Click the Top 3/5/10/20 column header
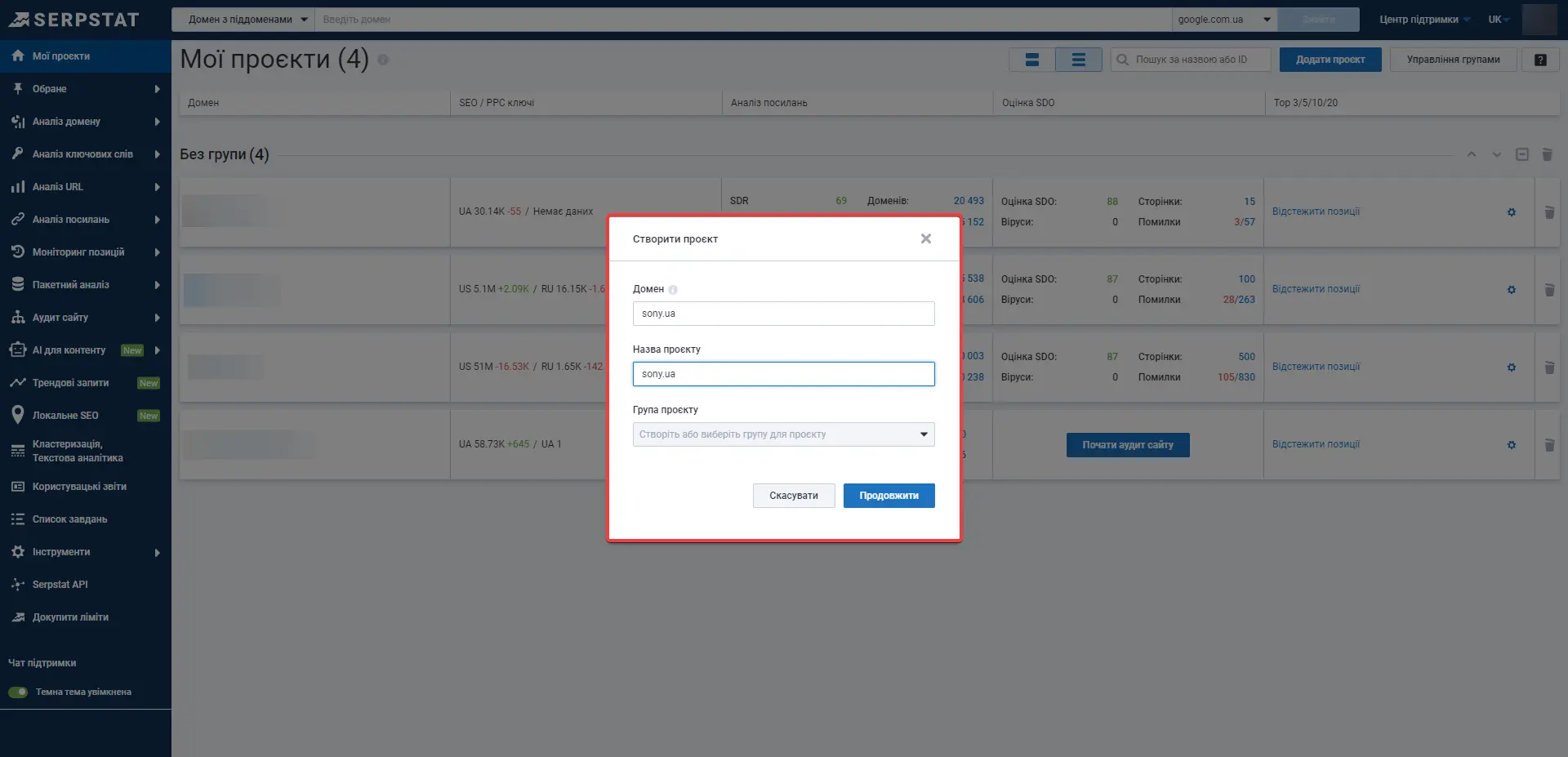 1306,103
